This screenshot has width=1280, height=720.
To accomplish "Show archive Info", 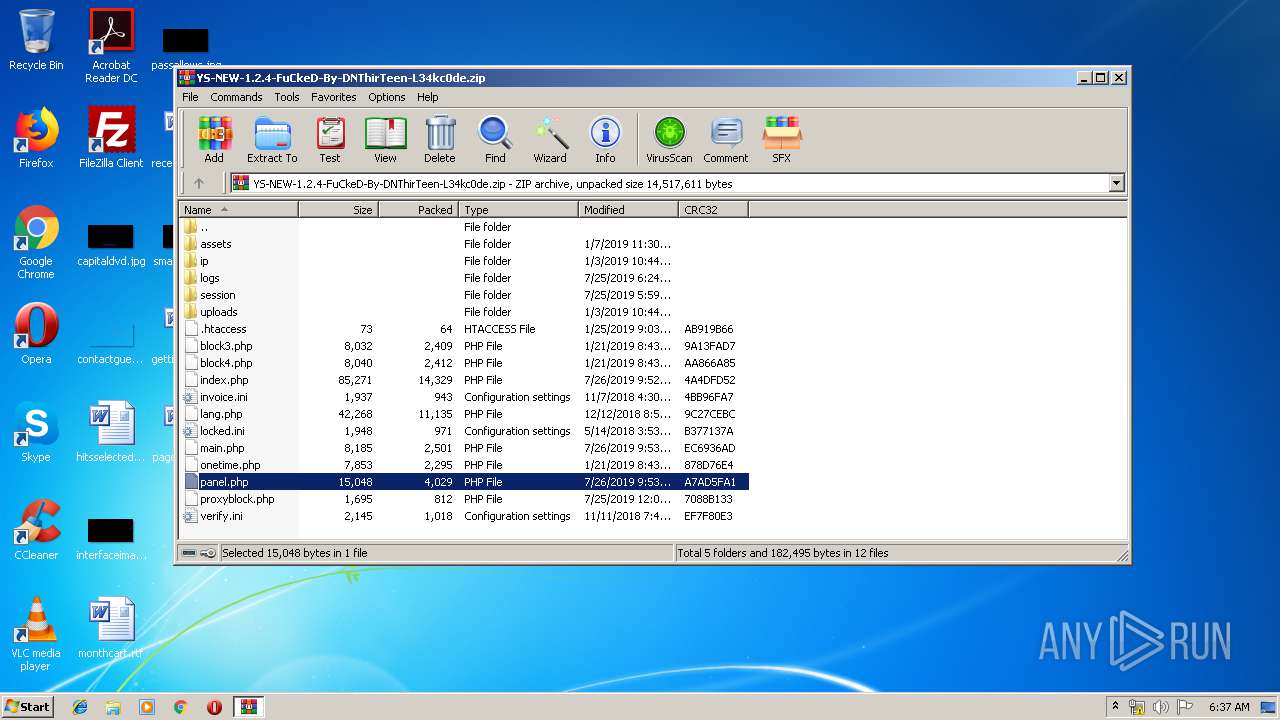I will 605,139.
